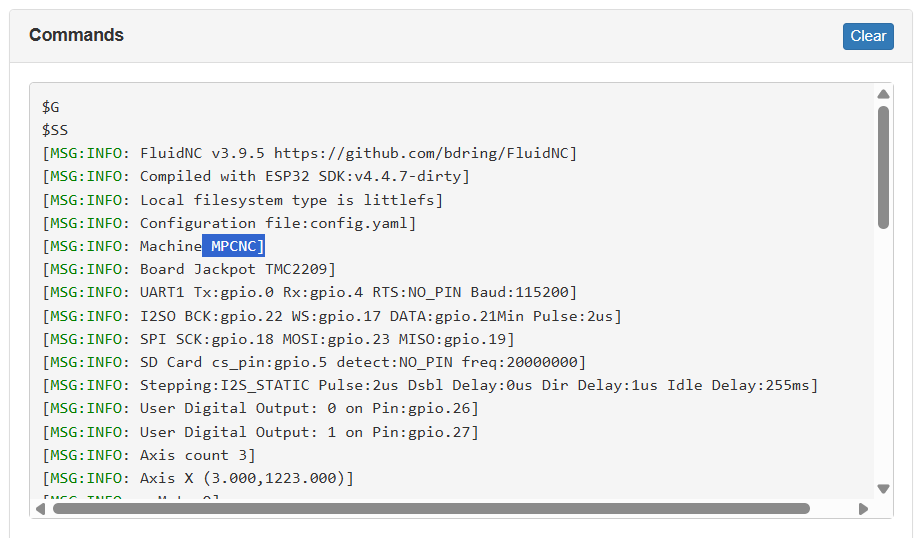The height and width of the screenshot is (538, 914).
Task: Click the ESP32 SDK compile info line
Action: click(255, 176)
